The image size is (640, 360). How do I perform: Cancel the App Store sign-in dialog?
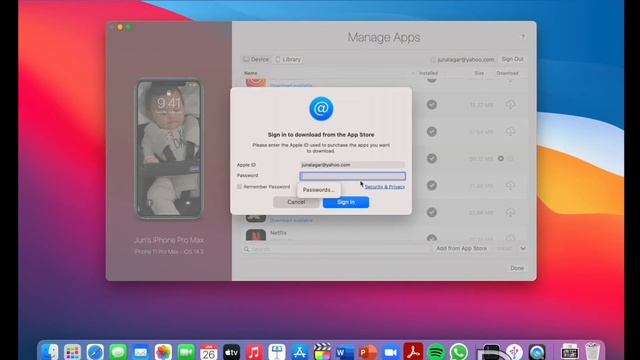[296, 202]
